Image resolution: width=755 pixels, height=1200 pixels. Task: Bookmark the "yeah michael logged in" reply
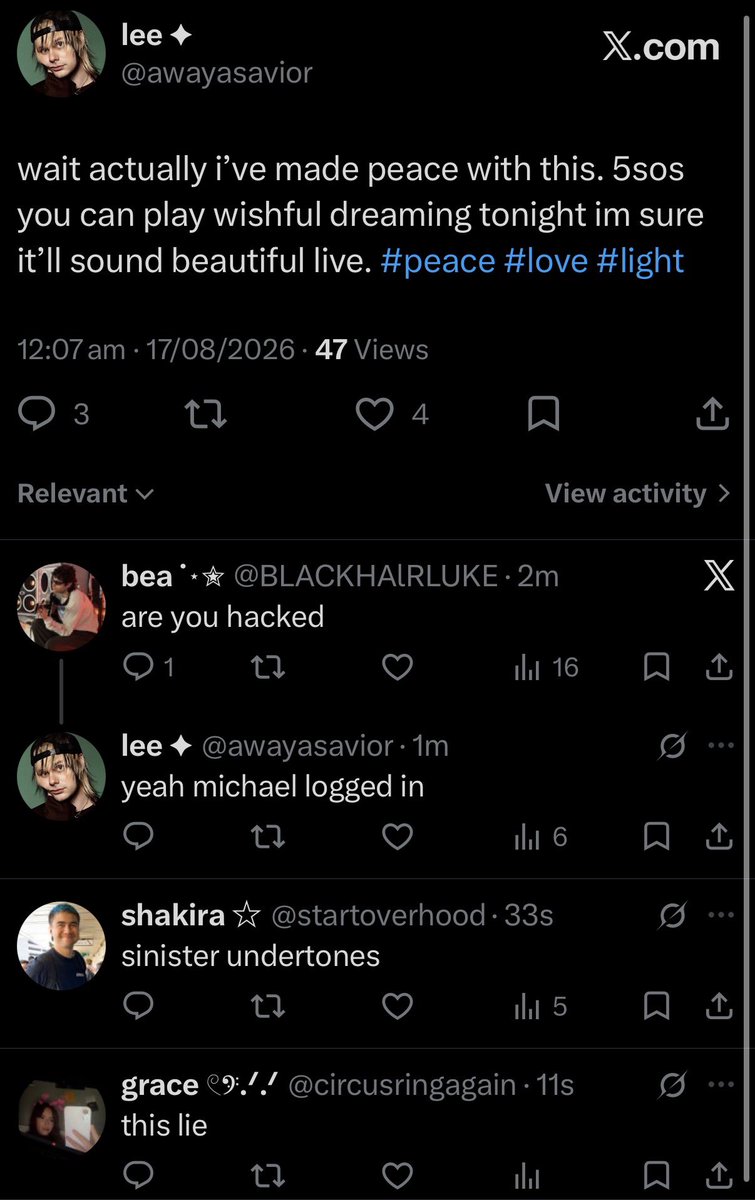pyautogui.click(x=655, y=837)
